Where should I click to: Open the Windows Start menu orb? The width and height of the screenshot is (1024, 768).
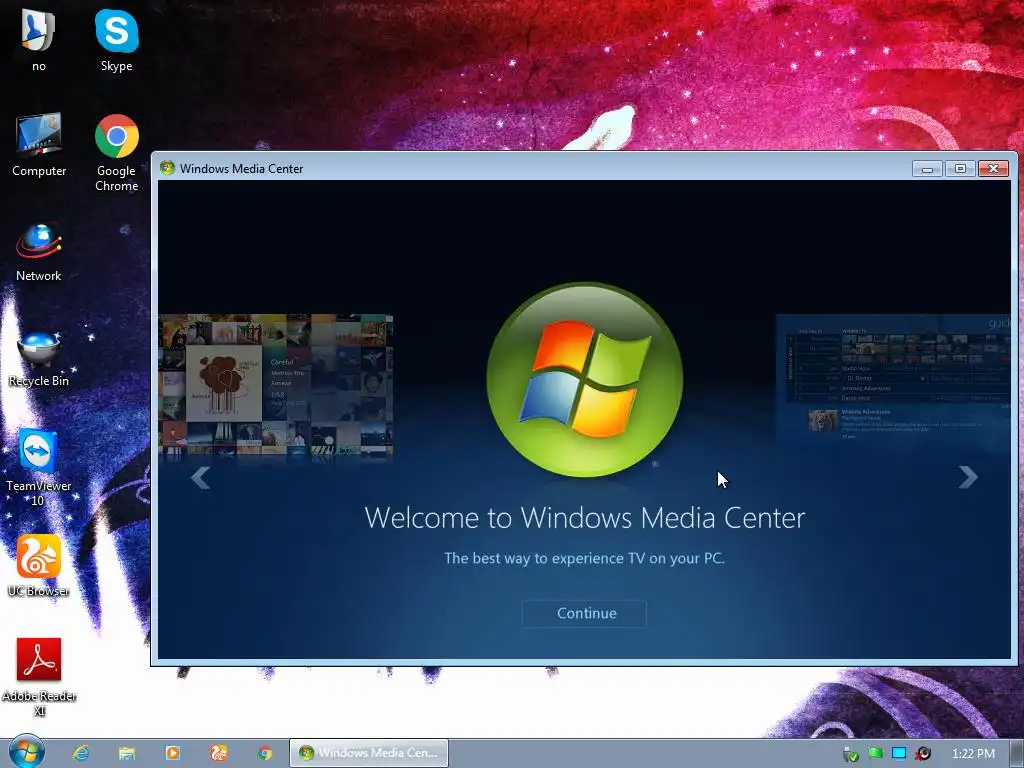point(26,752)
